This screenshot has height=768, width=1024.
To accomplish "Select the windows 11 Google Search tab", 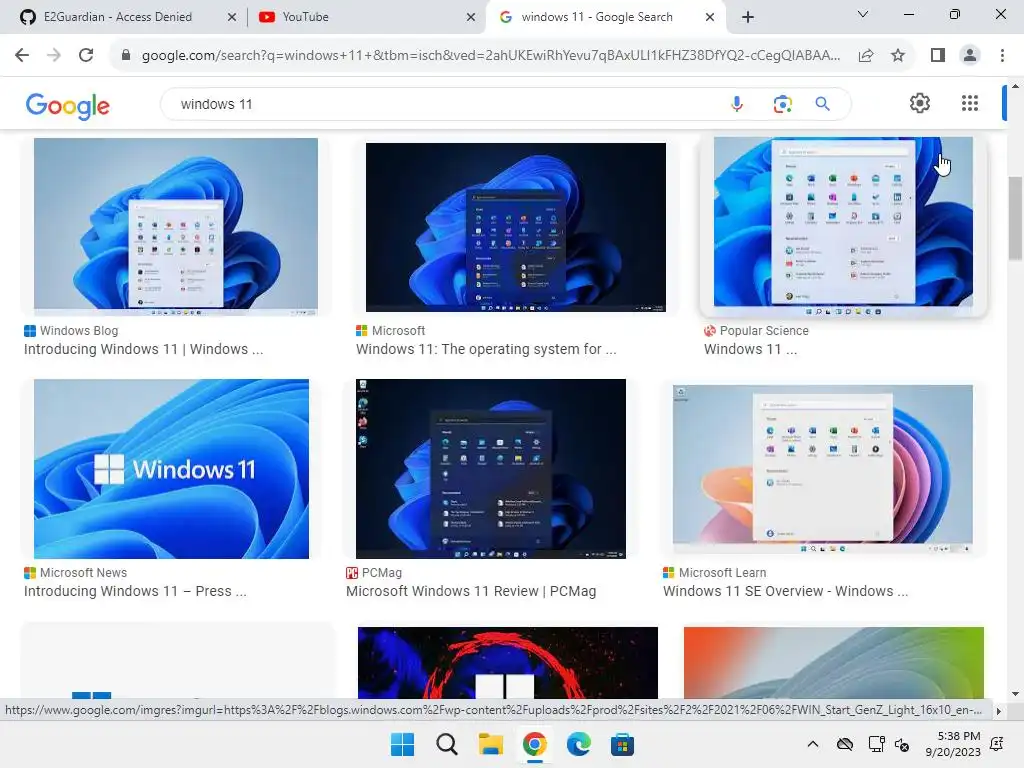I will 597,17.
